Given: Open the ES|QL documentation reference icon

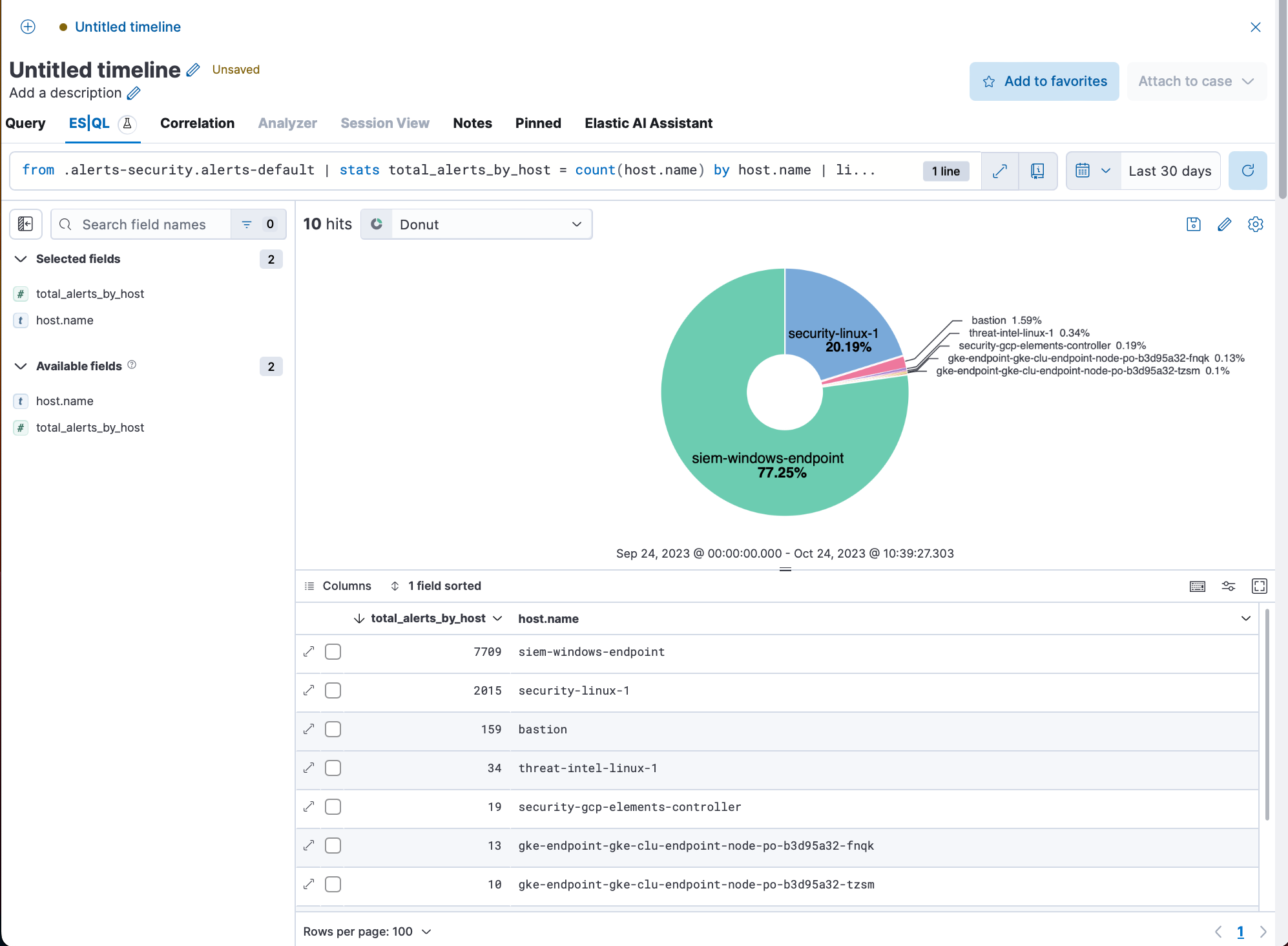Looking at the screenshot, I should pyautogui.click(x=1037, y=171).
